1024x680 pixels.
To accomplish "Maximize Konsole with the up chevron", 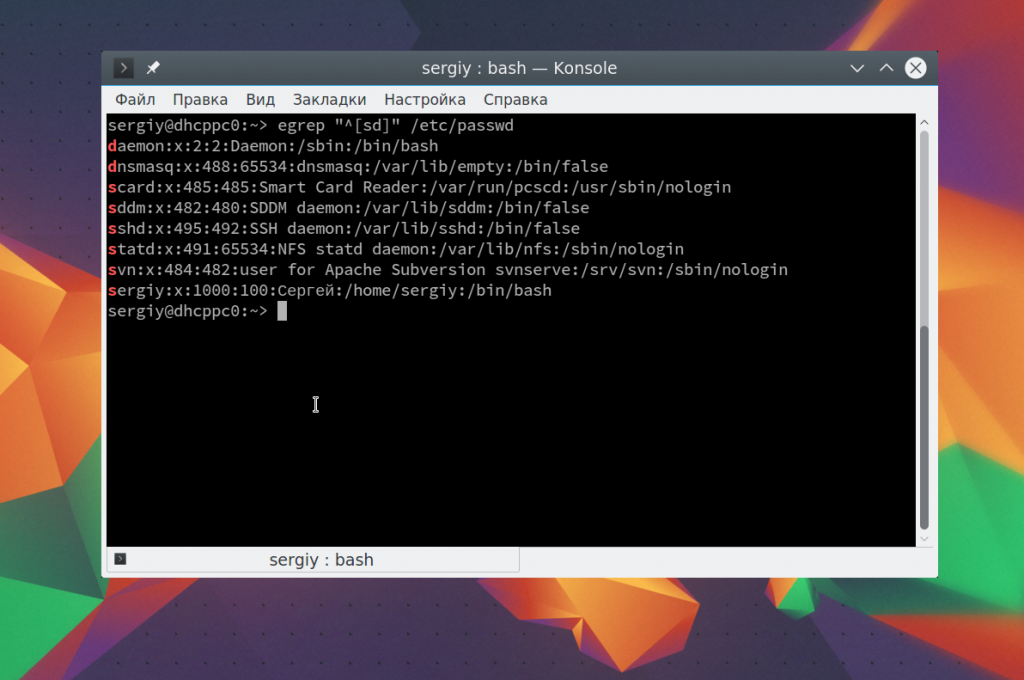I will (x=886, y=68).
